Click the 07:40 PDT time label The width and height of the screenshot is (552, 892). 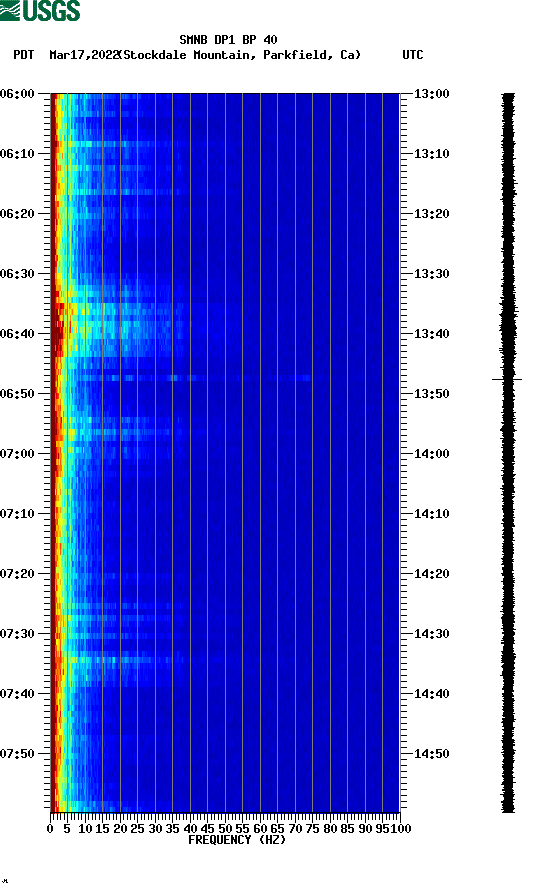coord(18,694)
